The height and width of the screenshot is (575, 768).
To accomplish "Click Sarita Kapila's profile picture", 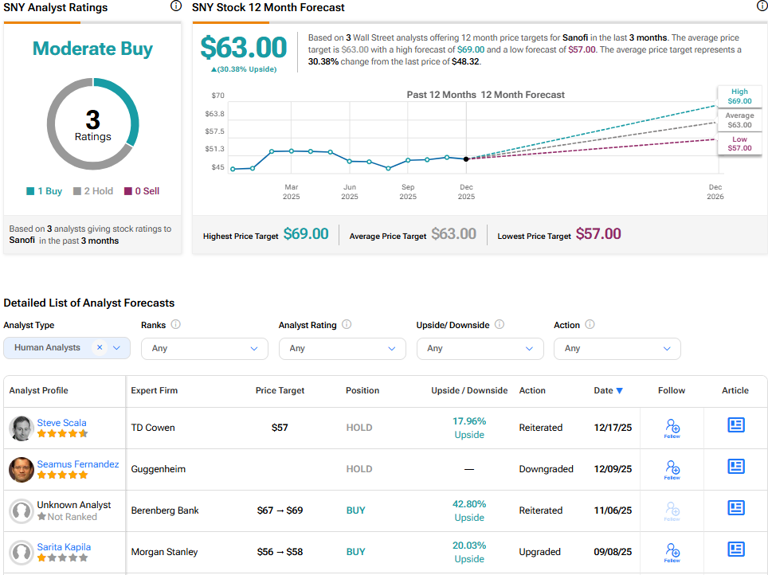I will point(21,552).
